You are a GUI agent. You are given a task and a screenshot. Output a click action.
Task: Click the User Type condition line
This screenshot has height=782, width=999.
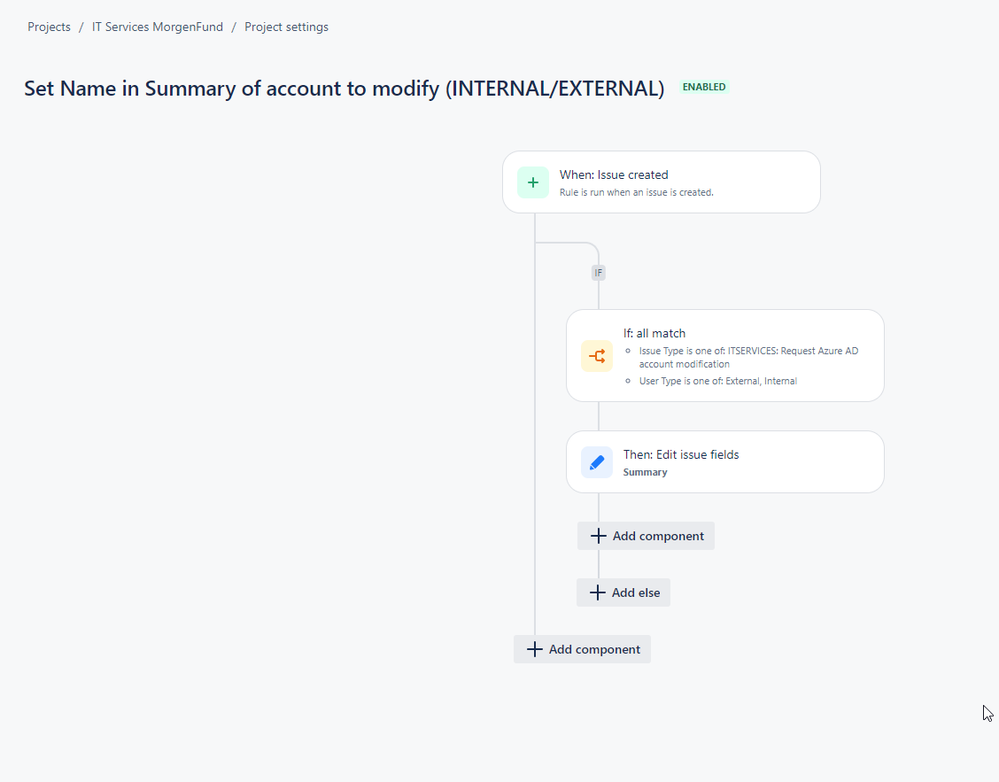[718, 381]
